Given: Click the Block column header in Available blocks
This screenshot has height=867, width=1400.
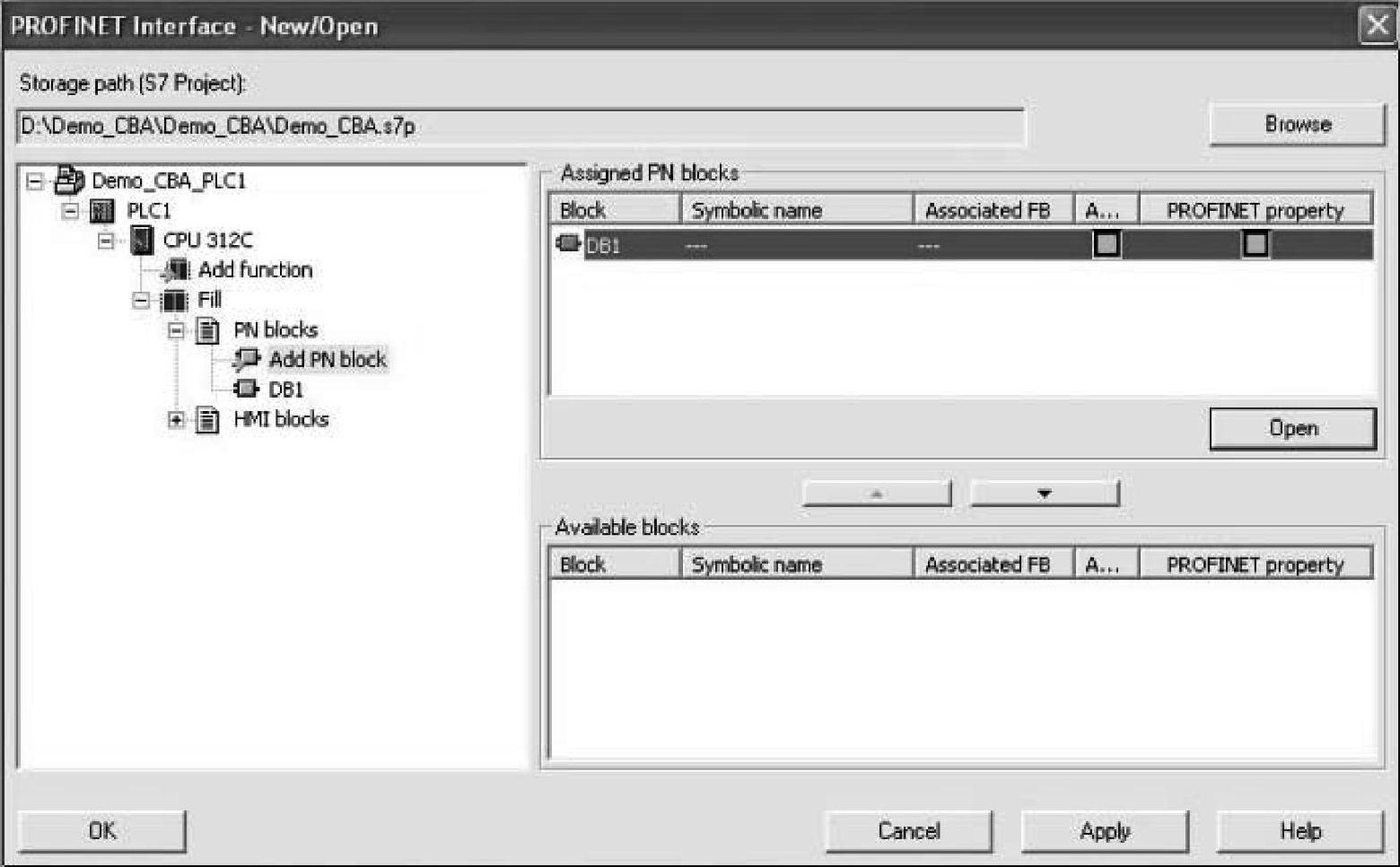Looking at the screenshot, I should point(616,564).
